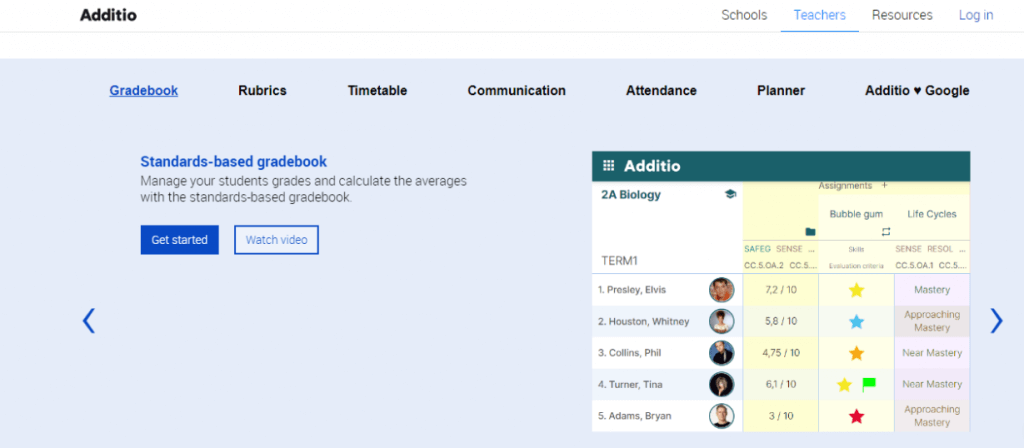Image resolution: width=1024 pixels, height=448 pixels.
Task: Click the grid apps icon beside Additio
Action: [608, 166]
